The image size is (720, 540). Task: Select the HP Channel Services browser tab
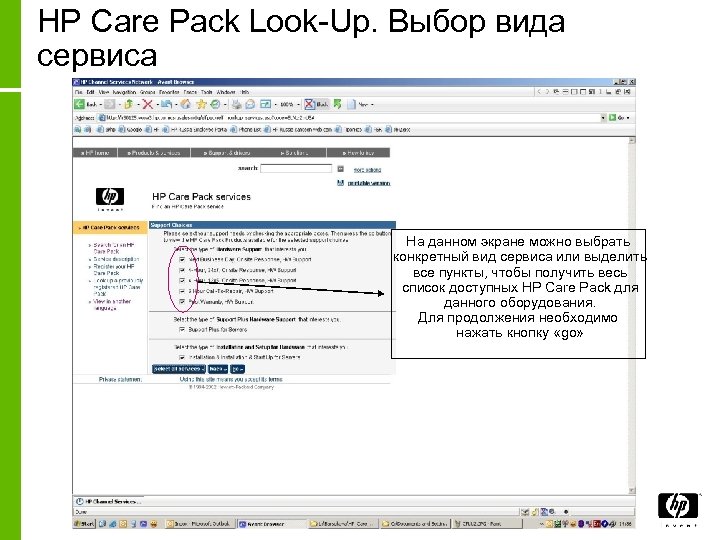tap(108, 501)
